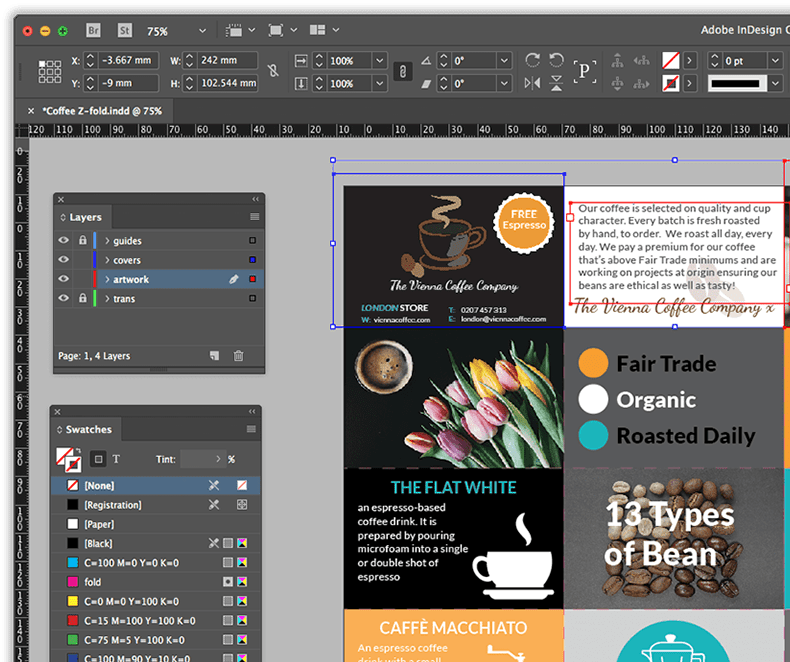Open Adobe Stock via St icon
This screenshot has height=662, width=790.
[124, 30]
